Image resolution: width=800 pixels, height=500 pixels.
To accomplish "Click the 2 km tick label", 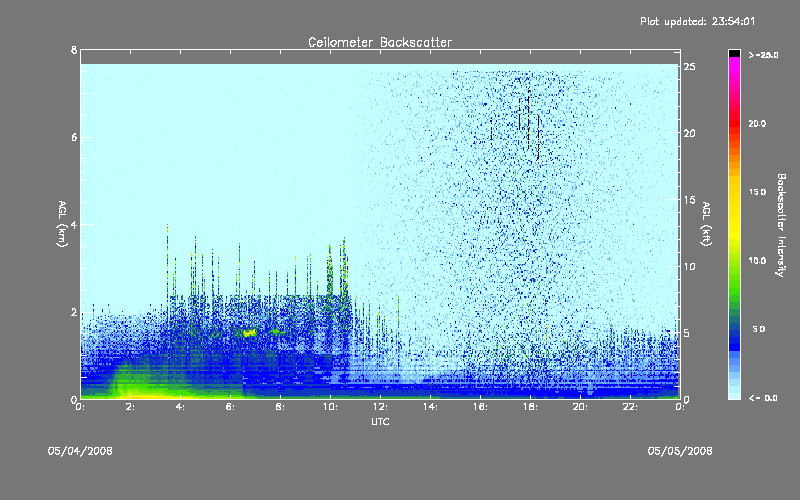I will coord(74,312).
